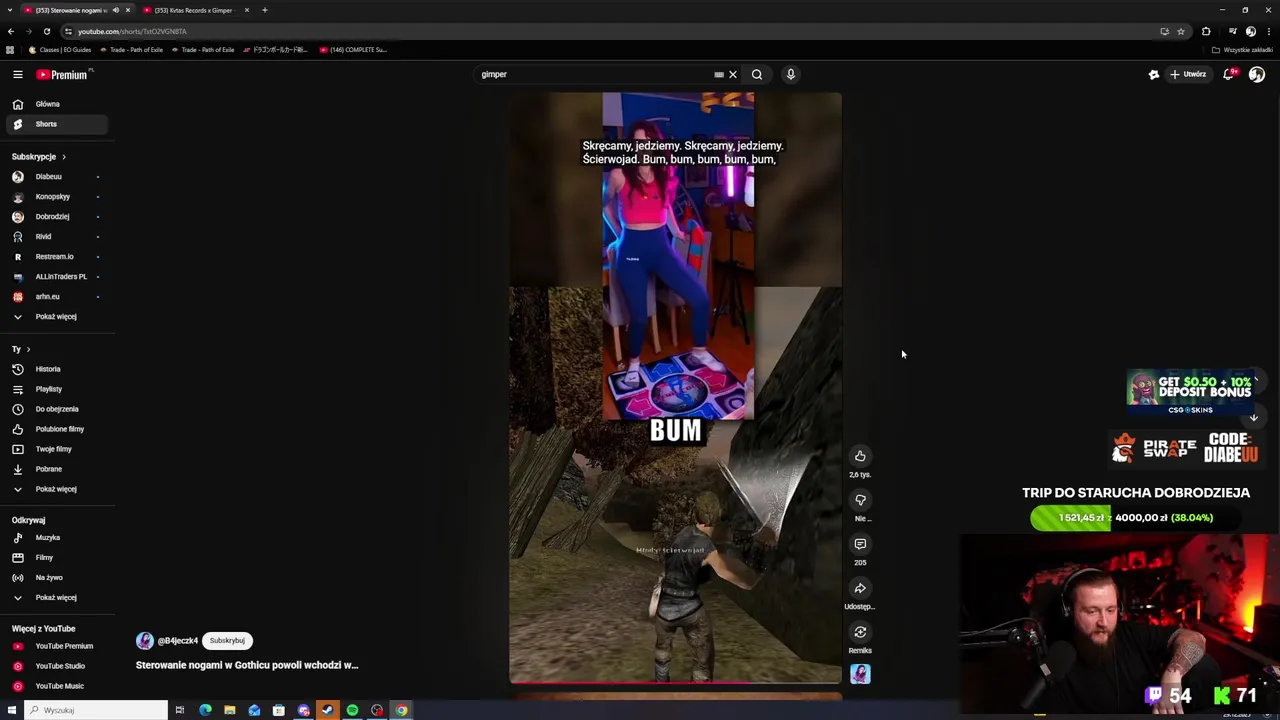The height and width of the screenshot is (720, 1280).
Task: Open YouTube Premium link in sidebar
Action: tap(57, 646)
